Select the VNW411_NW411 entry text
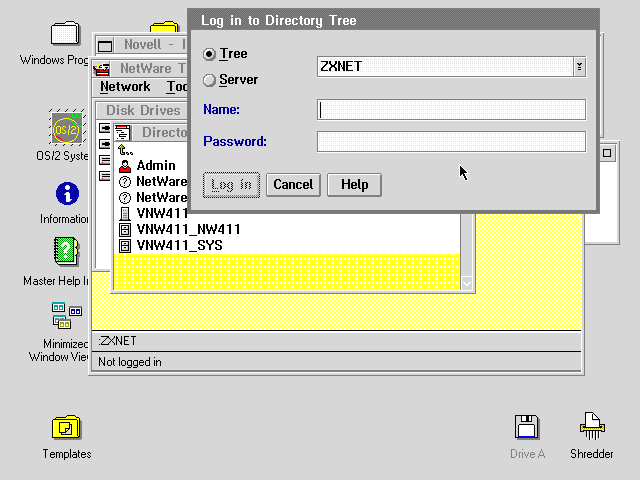Image resolution: width=640 pixels, height=480 pixels. pos(189,229)
